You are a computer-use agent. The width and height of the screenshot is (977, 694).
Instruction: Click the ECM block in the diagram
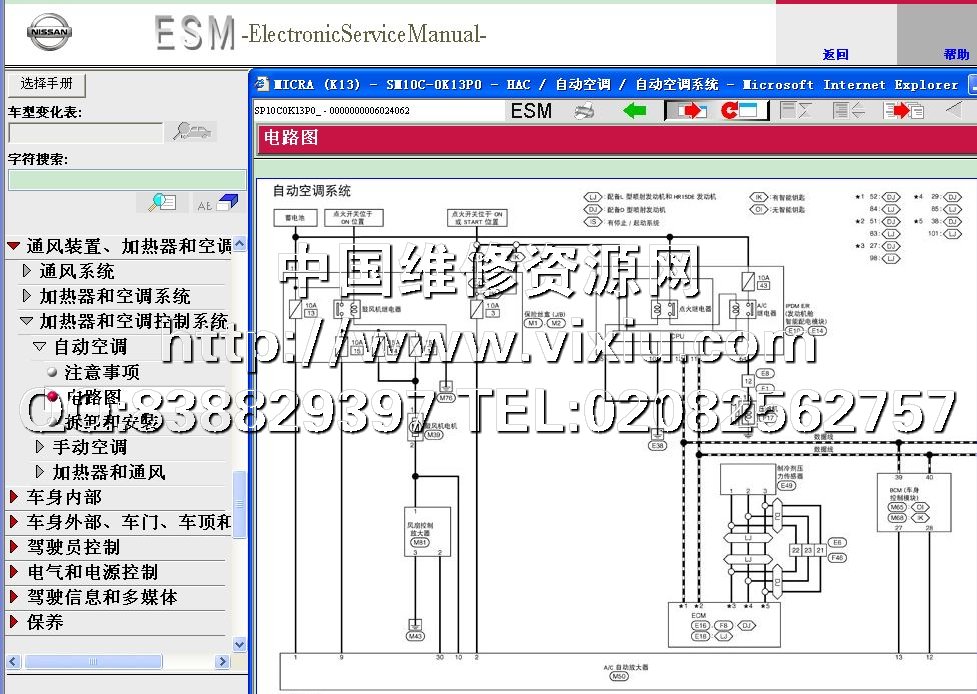[x=723, y=624]
